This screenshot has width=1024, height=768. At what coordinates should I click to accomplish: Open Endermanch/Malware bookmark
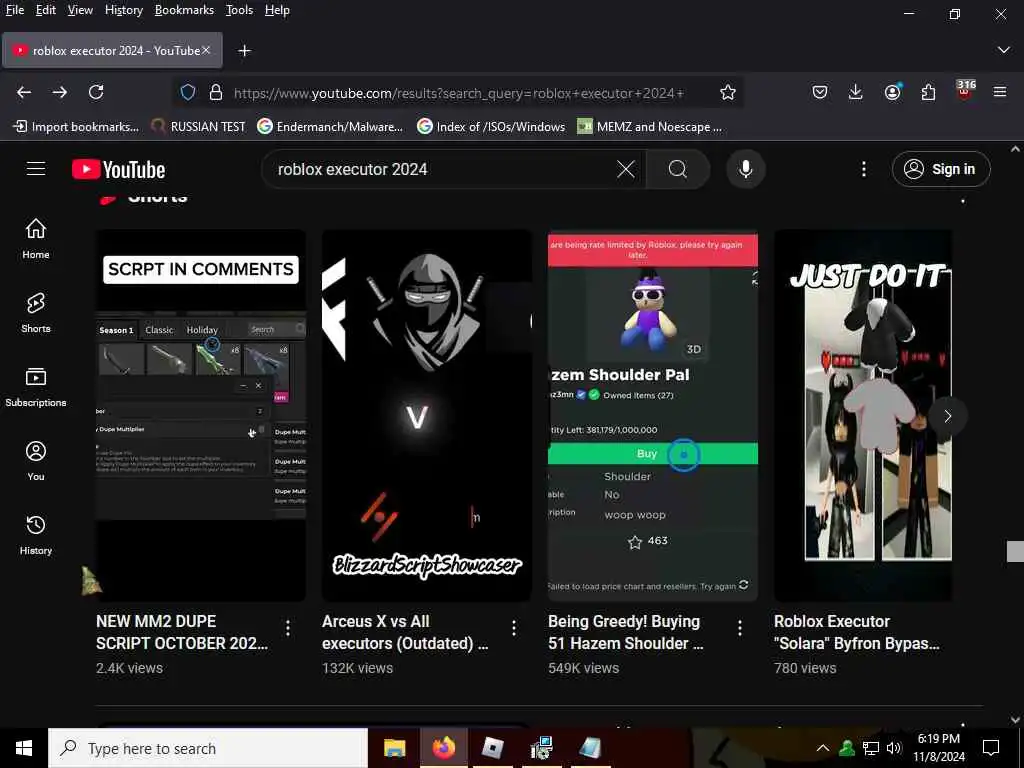click(330, 127)
